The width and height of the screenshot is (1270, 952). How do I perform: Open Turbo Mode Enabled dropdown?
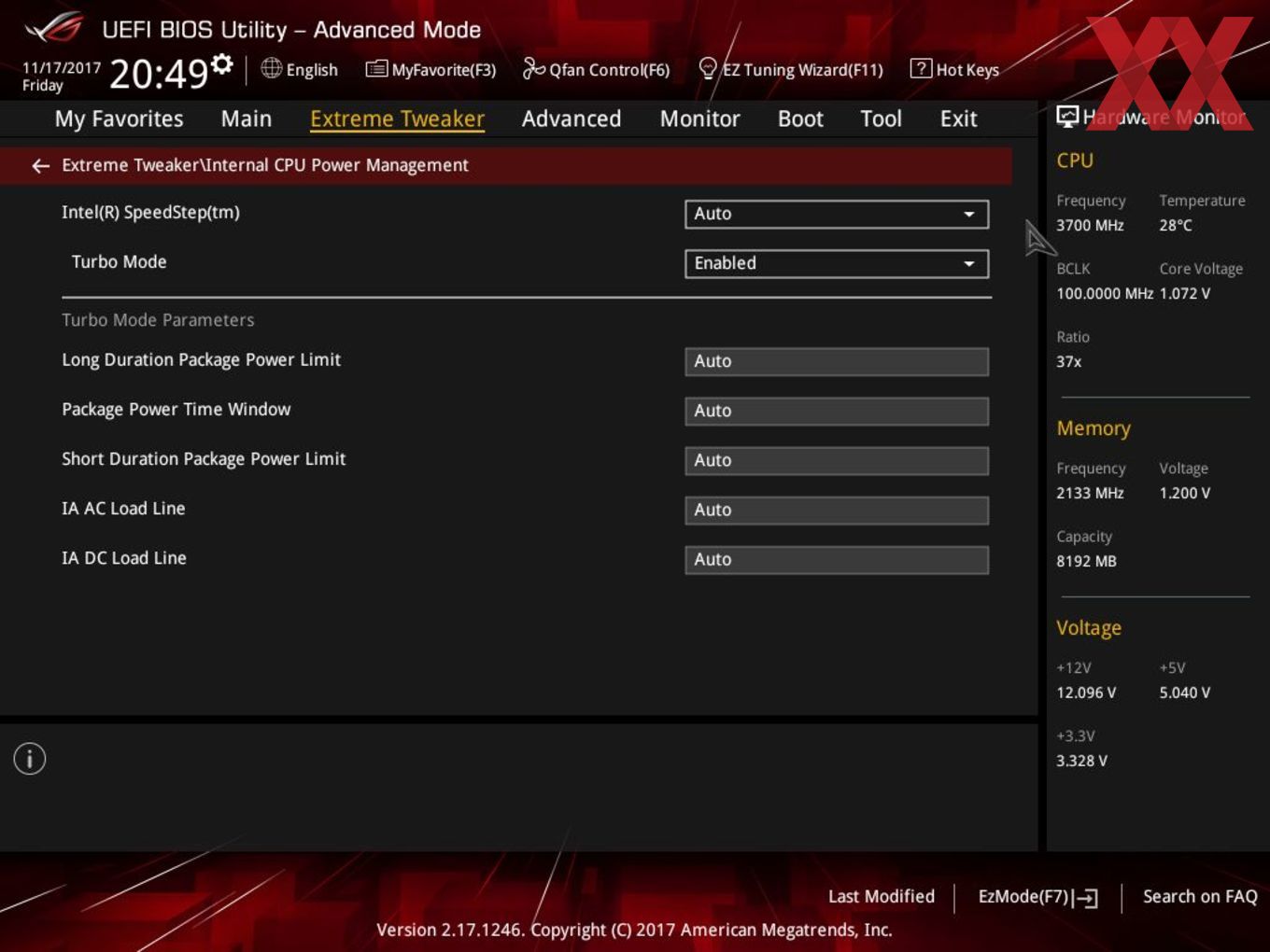(x=837, y=263)
